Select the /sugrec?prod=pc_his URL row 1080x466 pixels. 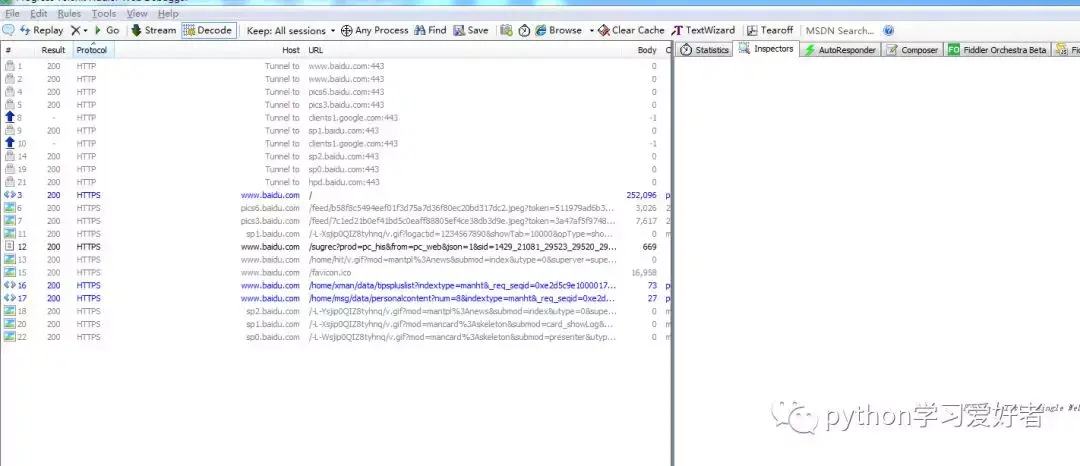[461, 246]
